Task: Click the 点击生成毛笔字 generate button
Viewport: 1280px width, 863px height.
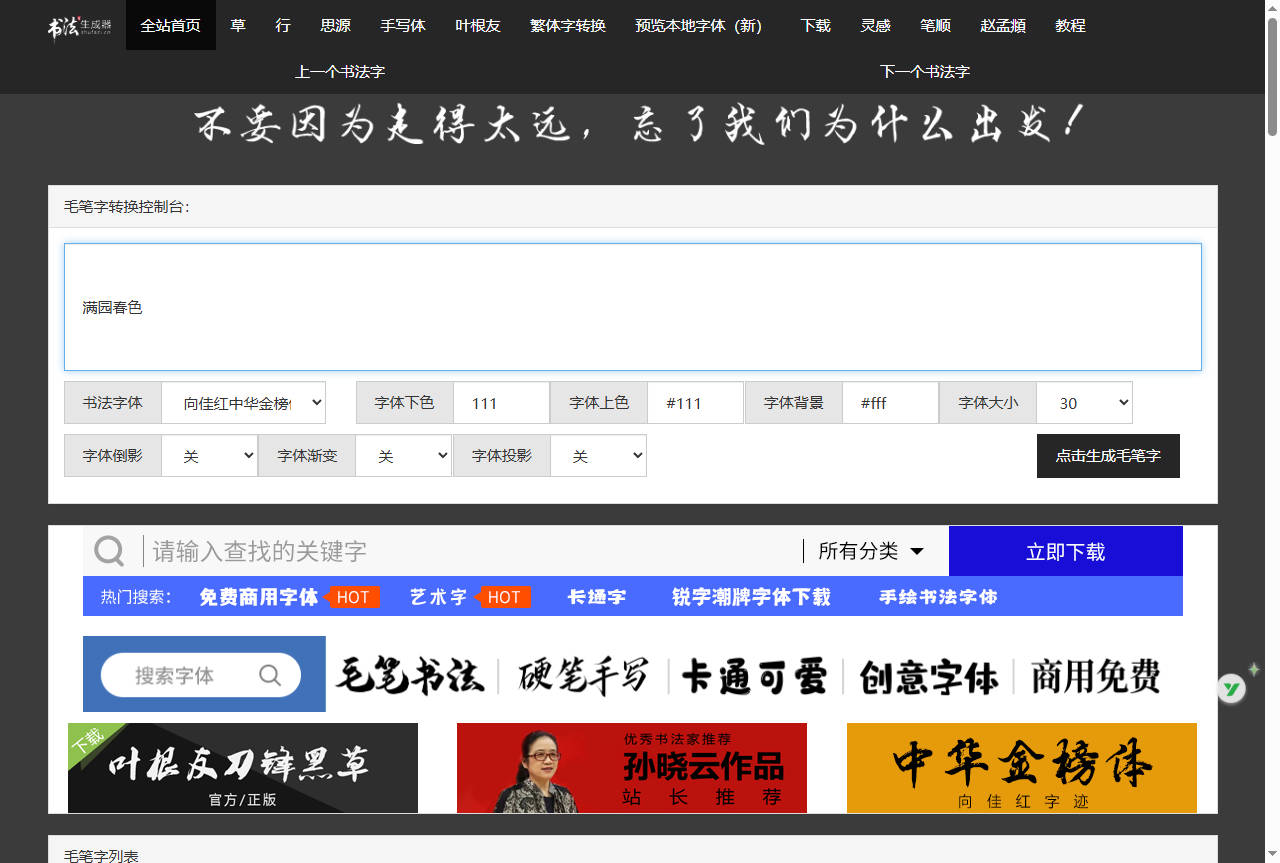Action: click(1108, 455)
